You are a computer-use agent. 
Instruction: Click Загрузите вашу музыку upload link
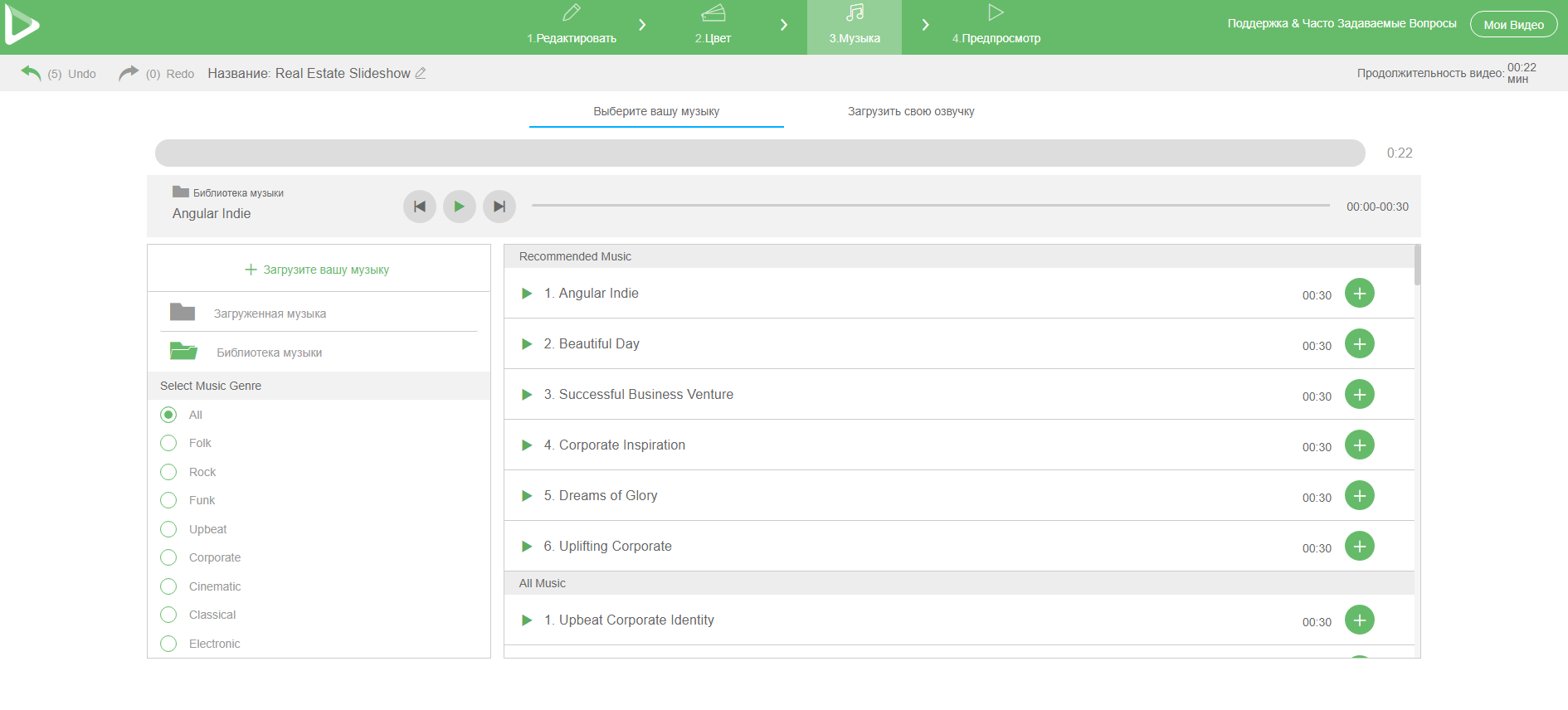pyautogui.click(x=318, y=270)
